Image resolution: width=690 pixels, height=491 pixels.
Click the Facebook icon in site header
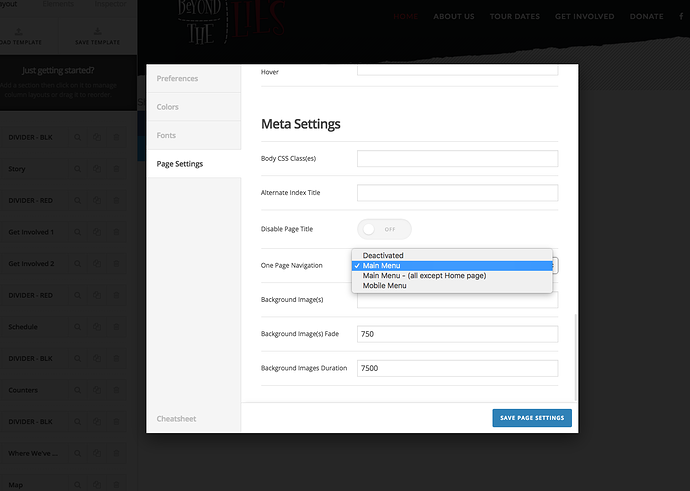click(x=681, y=16)
